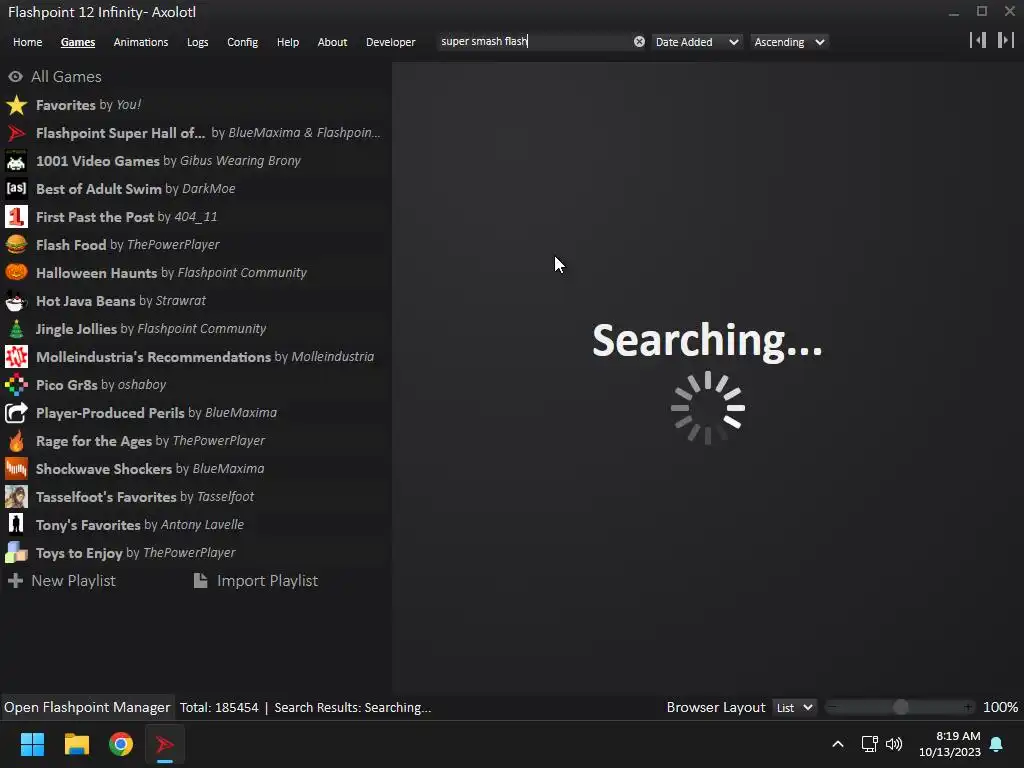
Task: Open the Date Added sort dropdown
Action: (697, 42)
